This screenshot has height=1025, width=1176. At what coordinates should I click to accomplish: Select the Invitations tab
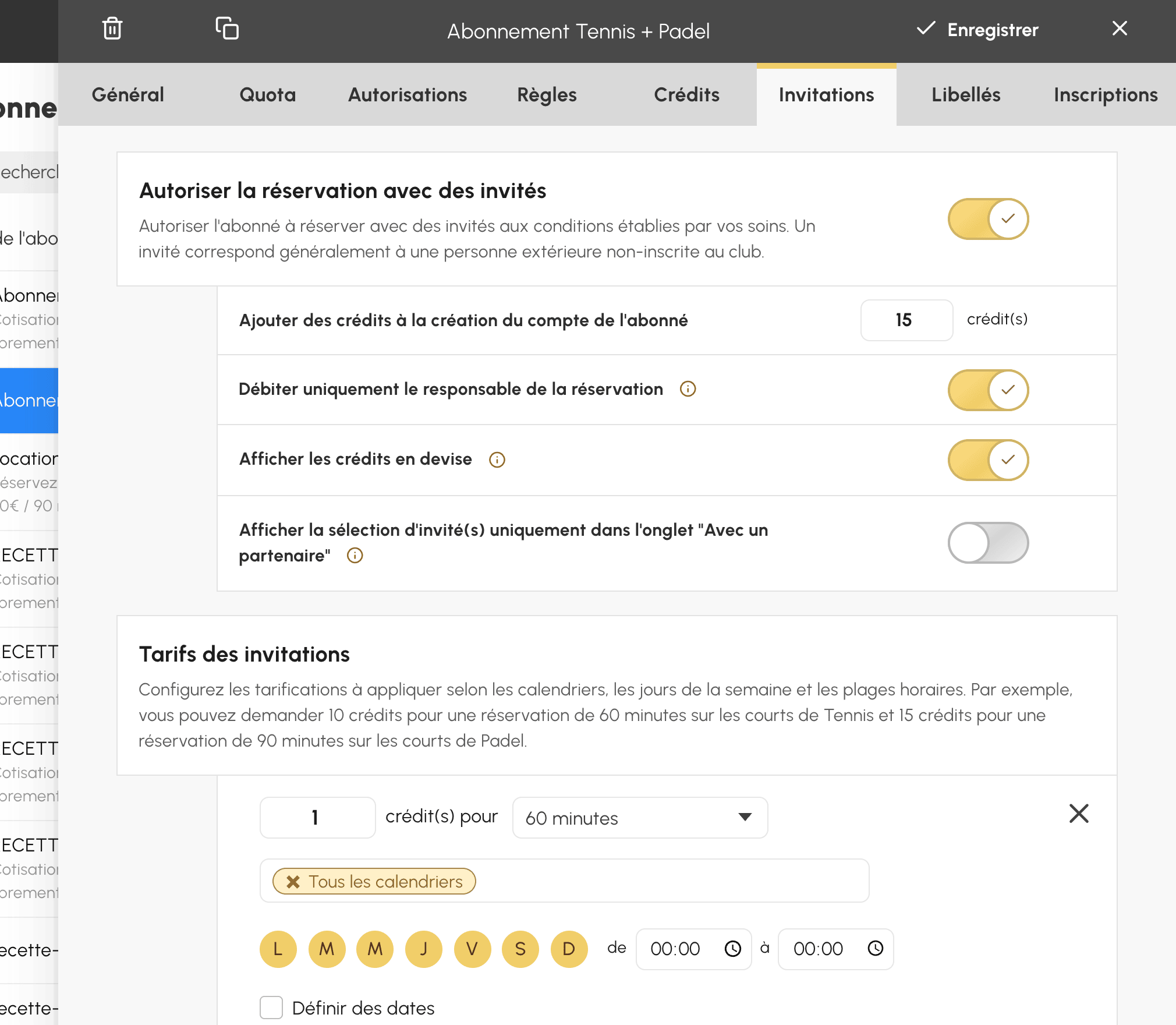click(x=827, y=94)
